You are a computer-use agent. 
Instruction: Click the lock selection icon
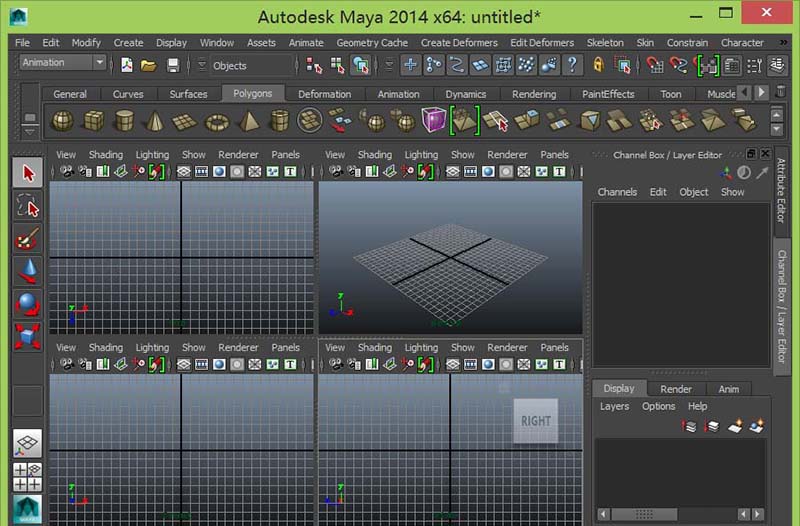click(x=598, y=65)
